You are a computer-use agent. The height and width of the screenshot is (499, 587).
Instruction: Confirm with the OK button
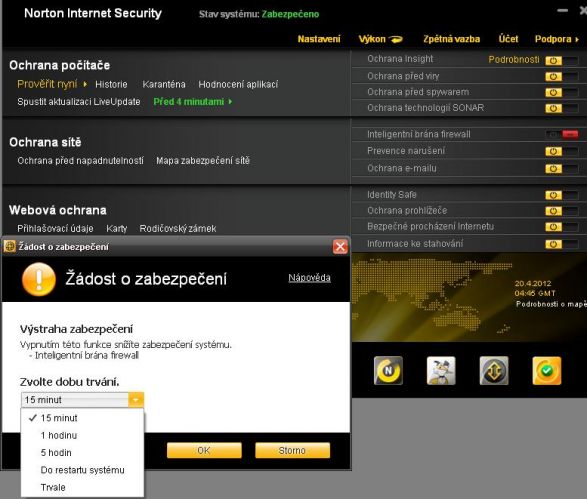204,450
